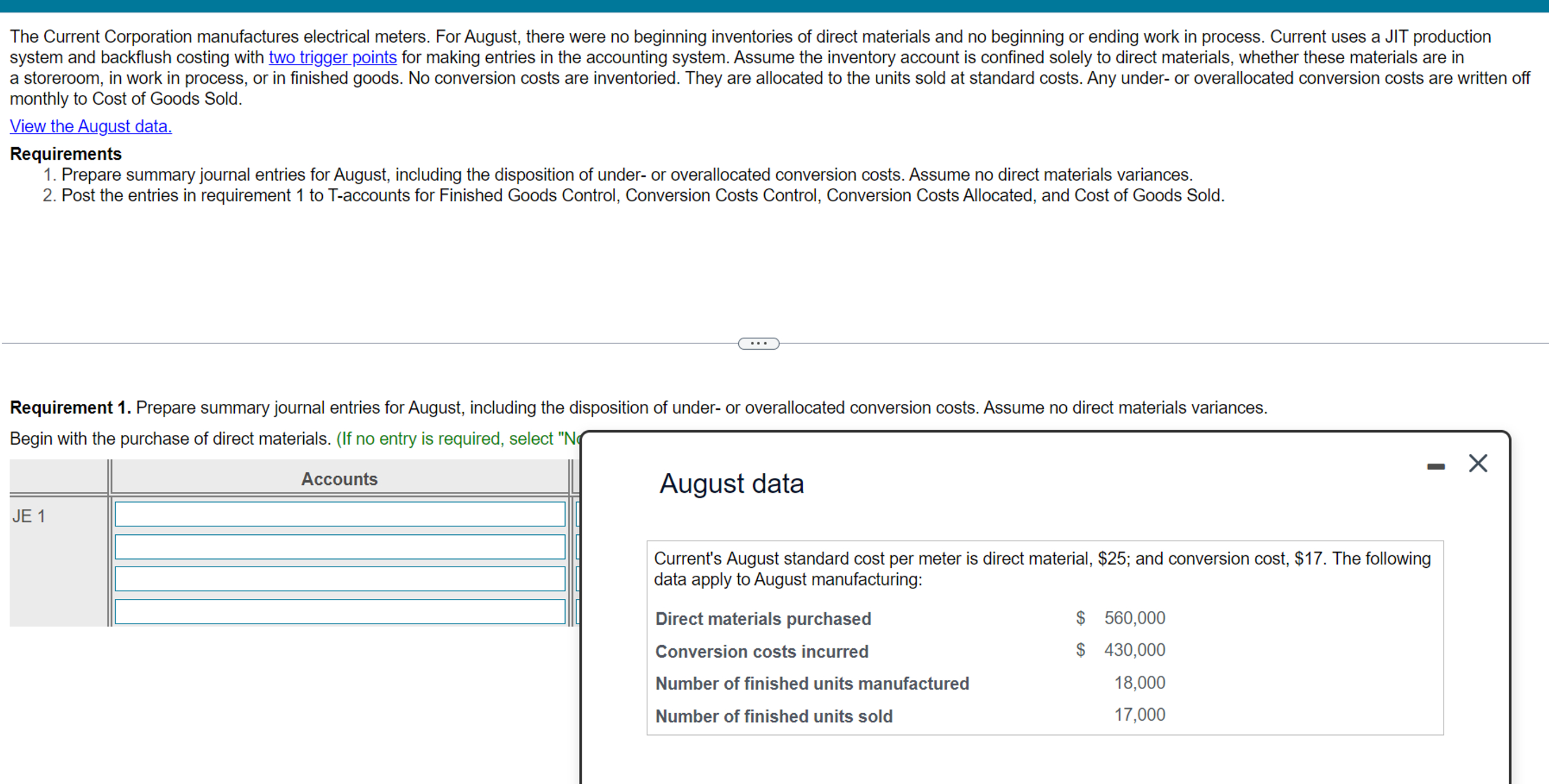Minimize the August data popup

[x=1436, y=466]
